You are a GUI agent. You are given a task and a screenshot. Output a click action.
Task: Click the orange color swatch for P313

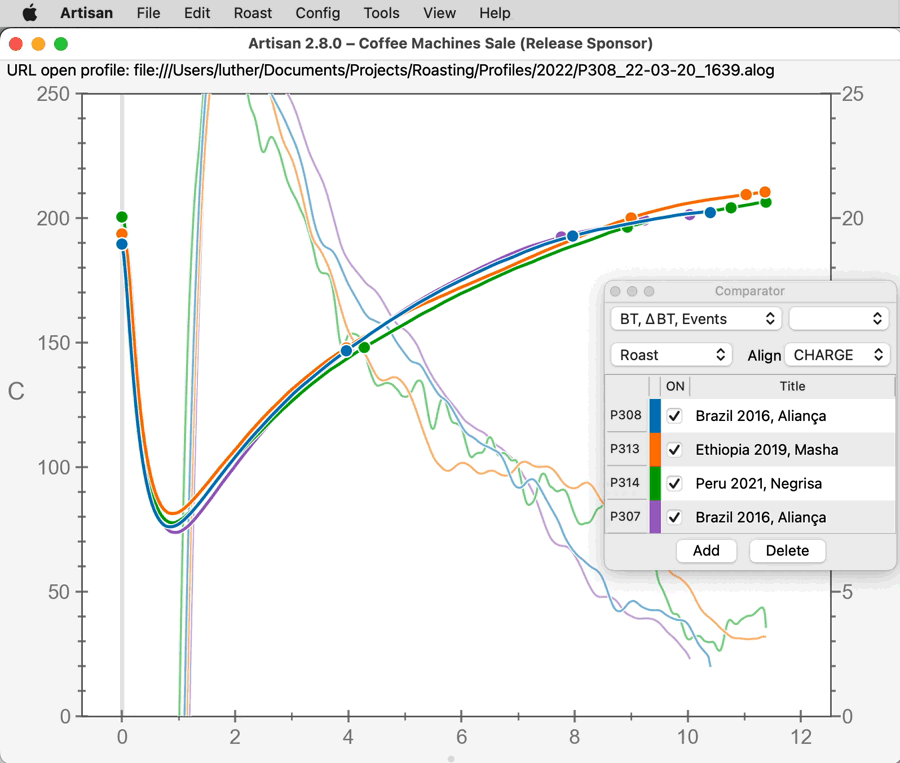[x=655, y=450]
